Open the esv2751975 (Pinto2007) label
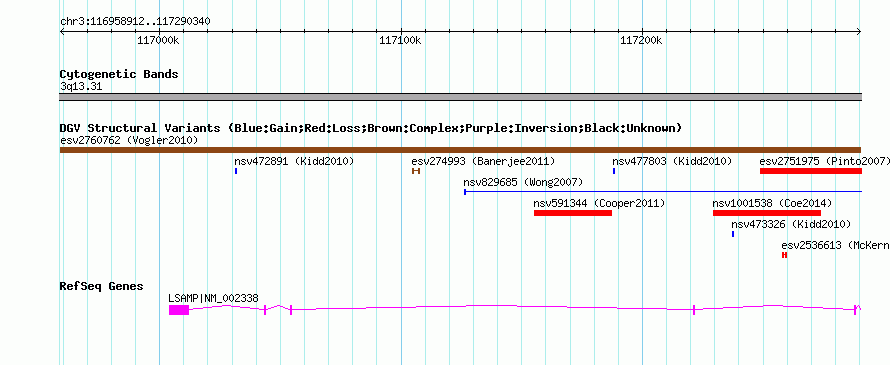890x365 pixels. pos(825,161)
